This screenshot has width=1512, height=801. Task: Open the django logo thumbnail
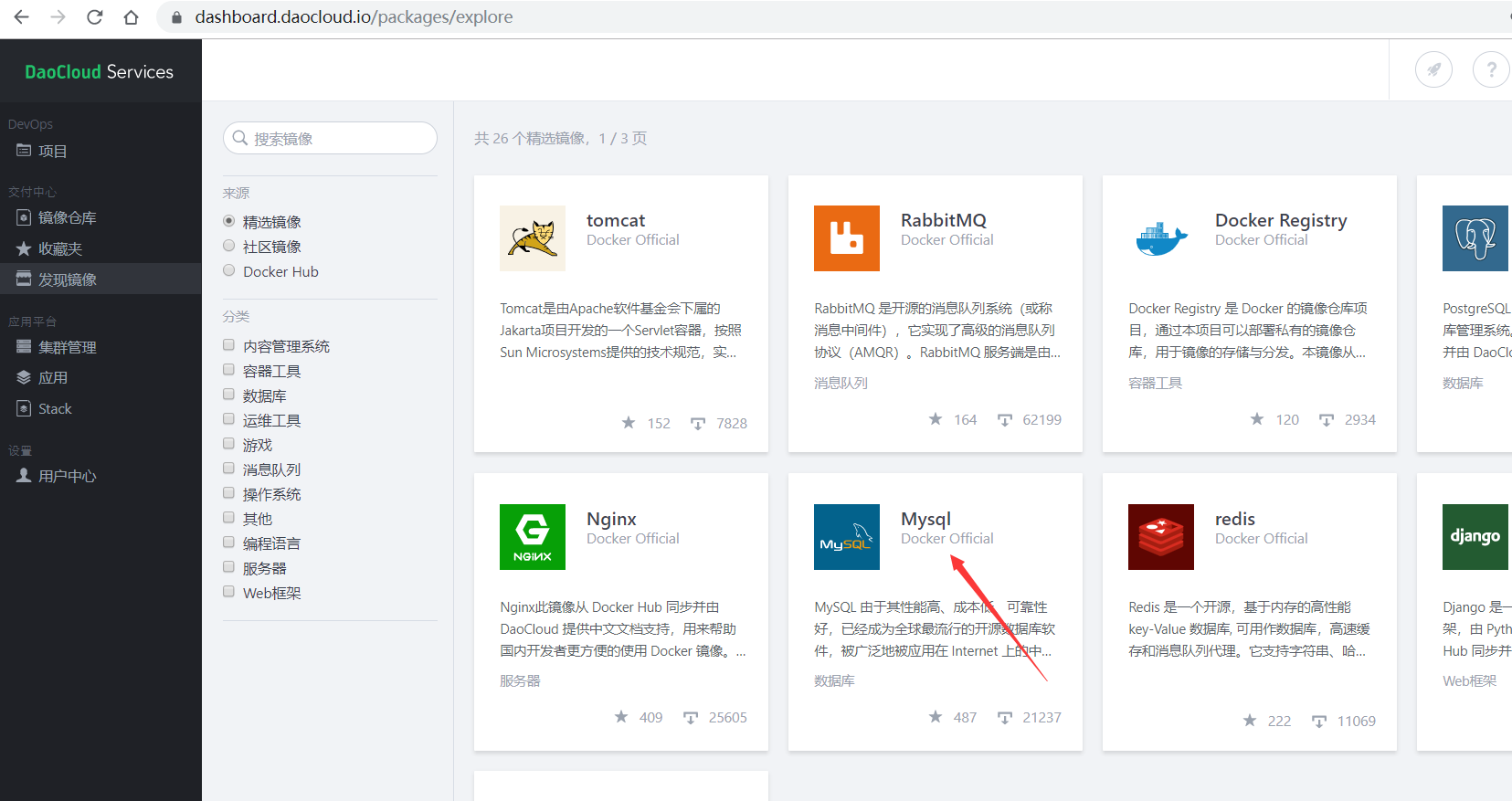tap(1475, 537)
